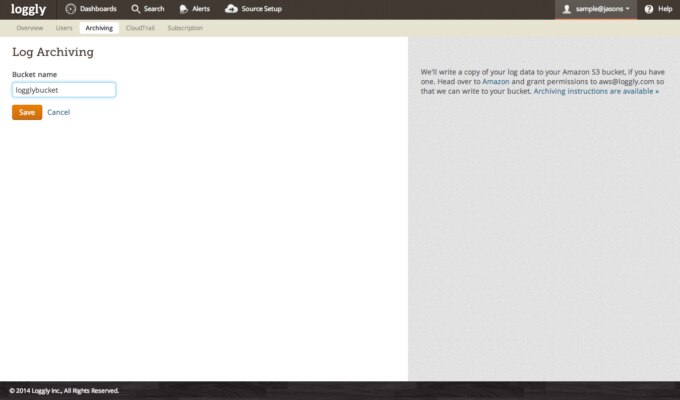Click the Source Setup cloud icon
680x400 pixels.
click(232, 9)
